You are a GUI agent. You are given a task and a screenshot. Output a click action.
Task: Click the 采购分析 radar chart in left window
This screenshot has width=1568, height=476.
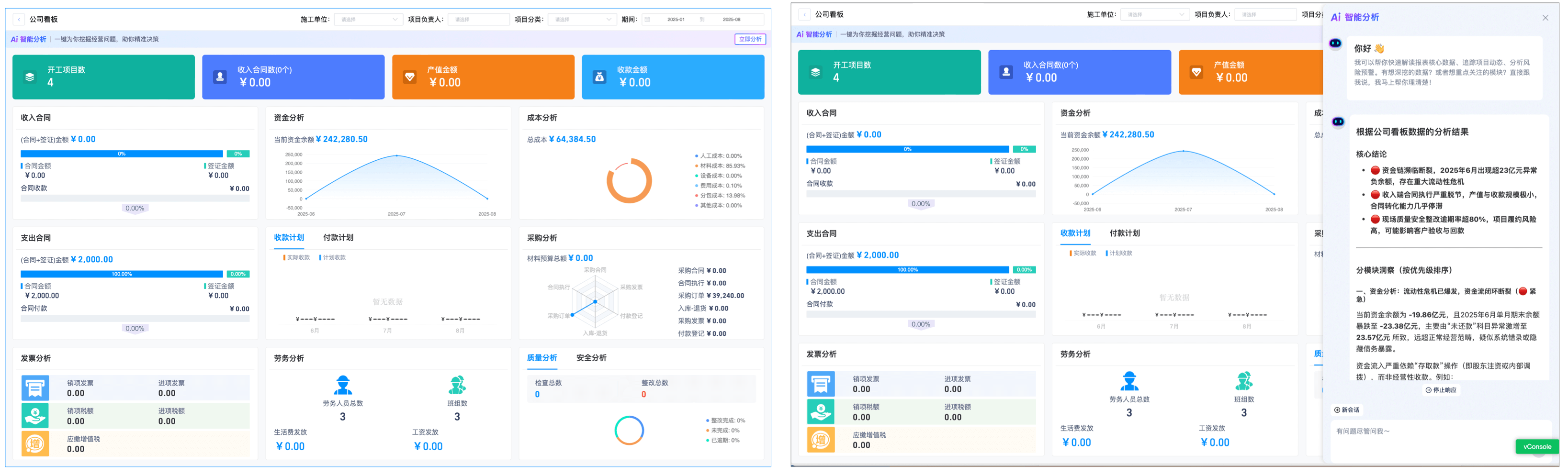[x=595, y=301]
